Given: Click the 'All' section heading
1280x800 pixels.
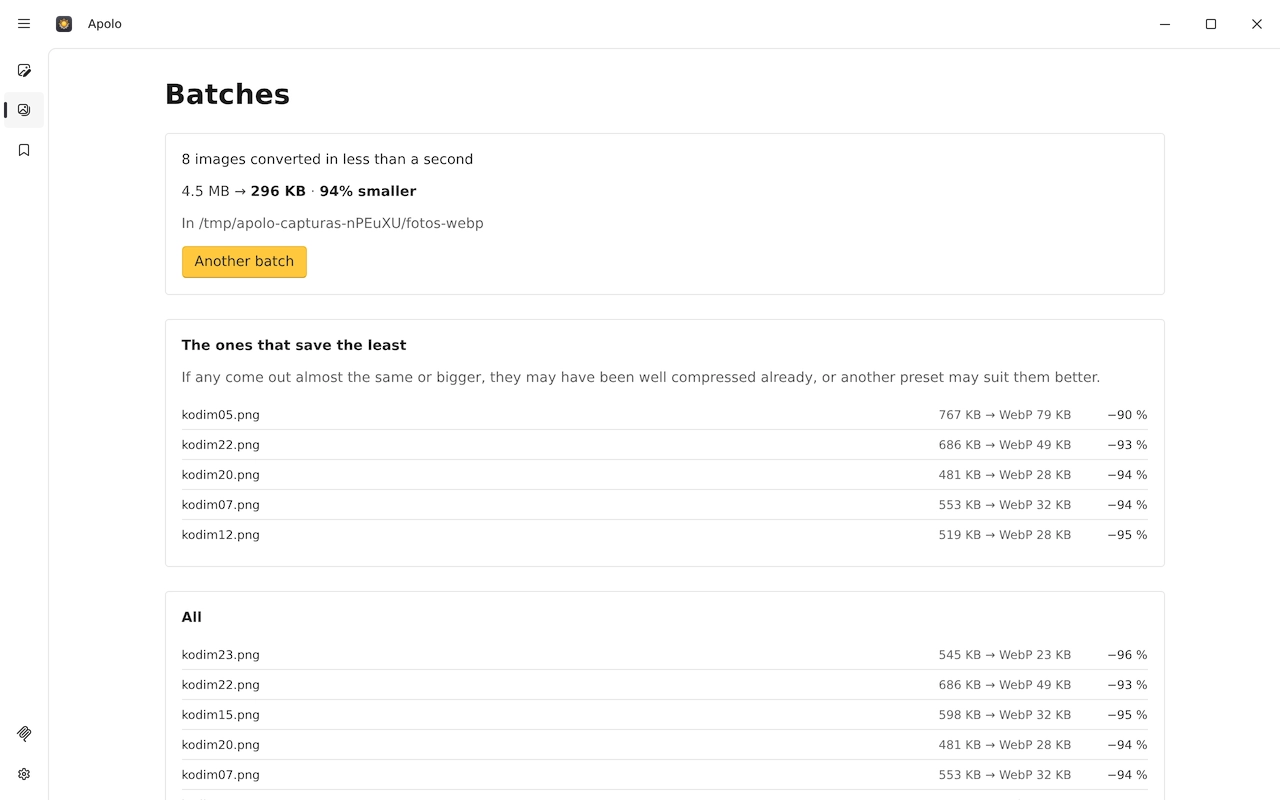Looking at the screenshot, I should coord(192,617).
